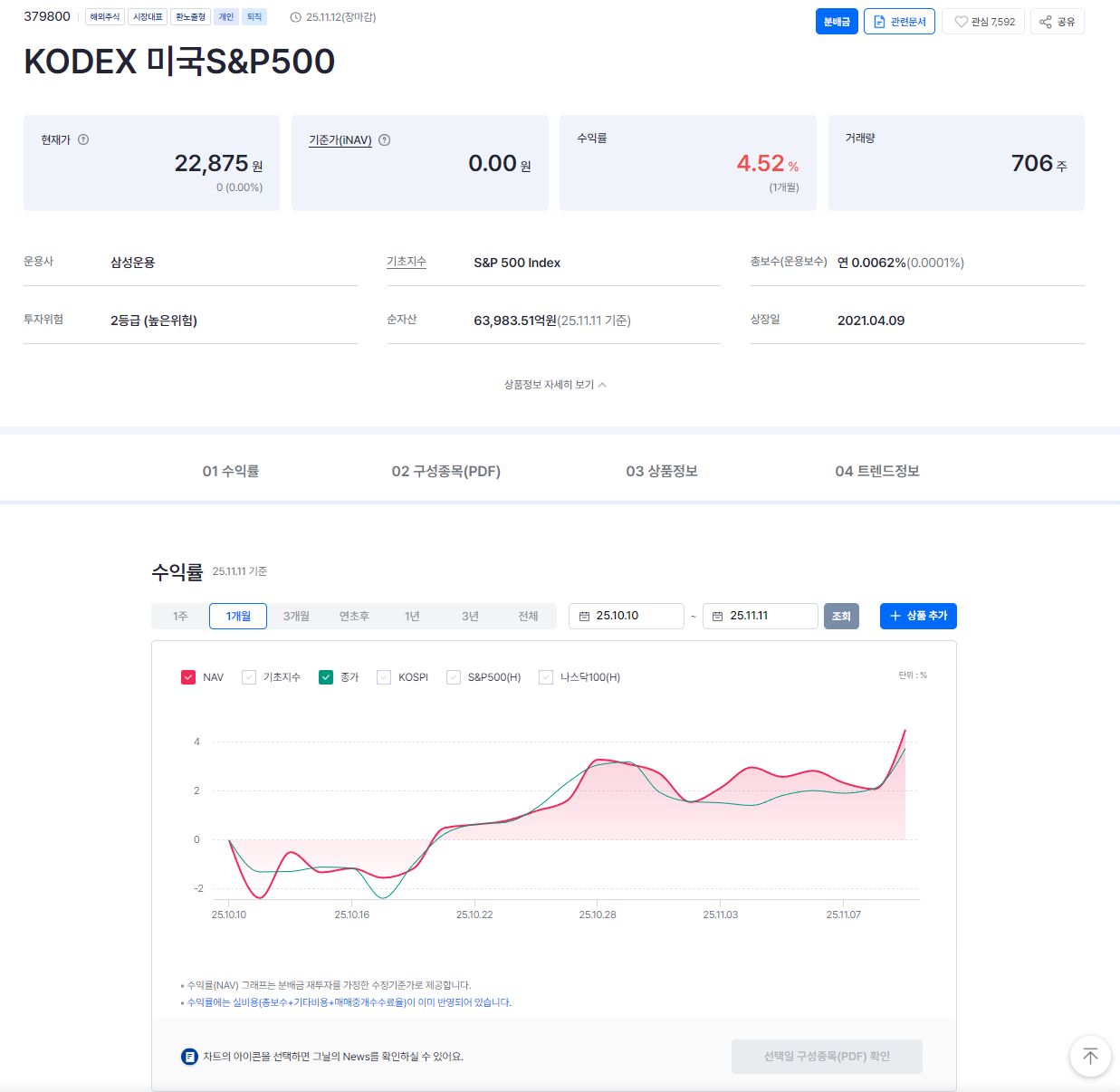Click the 상품 추가 button
This screenshot has width=1120, height=1092.
pyautogui.click(x=918, y=616)
